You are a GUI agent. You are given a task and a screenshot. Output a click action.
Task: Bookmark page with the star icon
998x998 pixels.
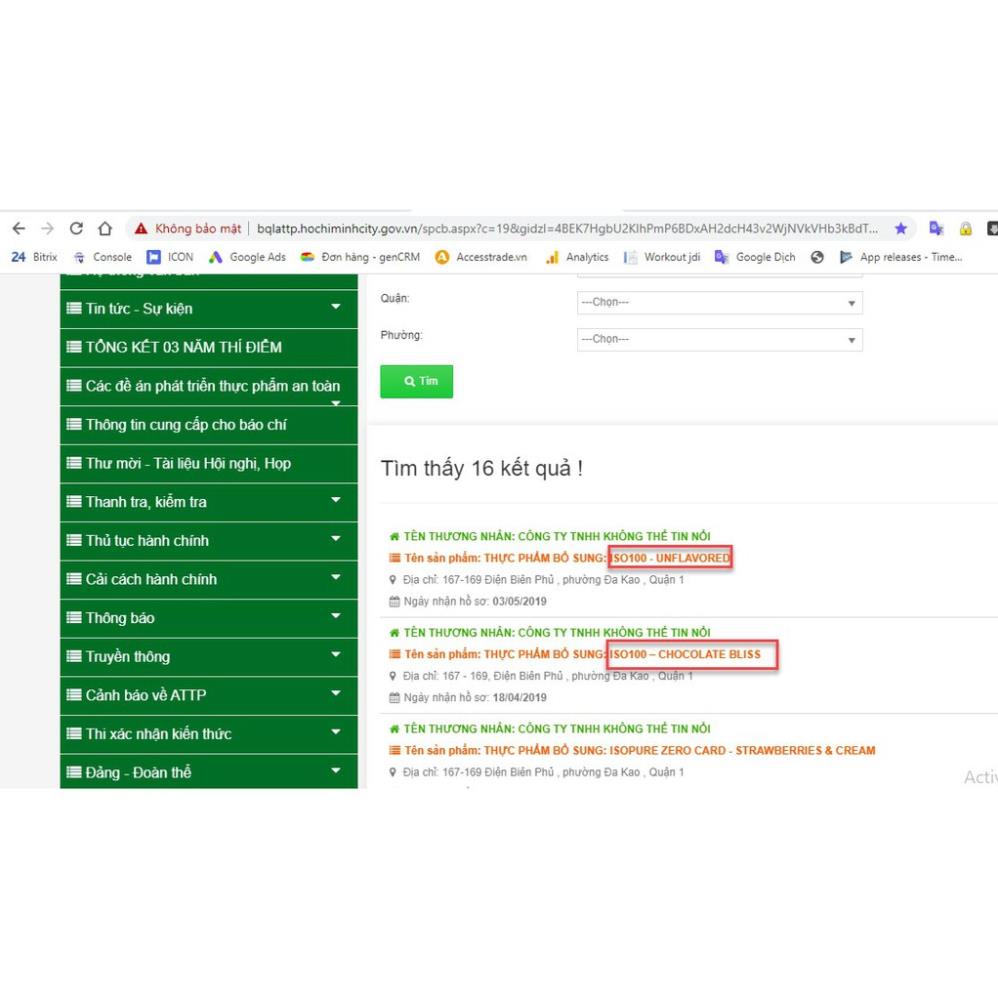click(900, 228)
